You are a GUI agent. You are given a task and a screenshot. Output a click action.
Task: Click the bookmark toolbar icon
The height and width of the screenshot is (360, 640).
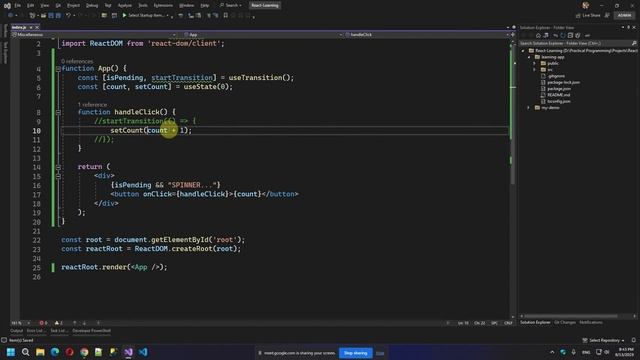(x=226, y=16)
